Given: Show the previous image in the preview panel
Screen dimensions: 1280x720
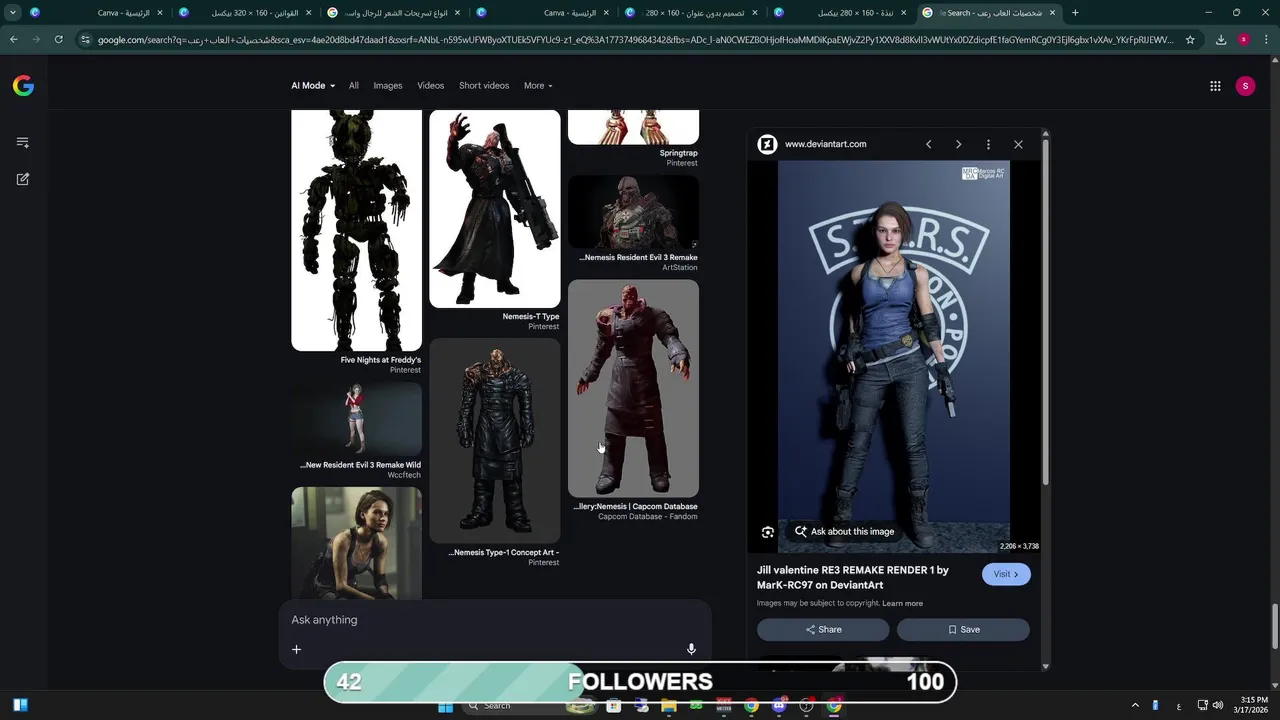Looking at the screenshot, I should [928, 144].
